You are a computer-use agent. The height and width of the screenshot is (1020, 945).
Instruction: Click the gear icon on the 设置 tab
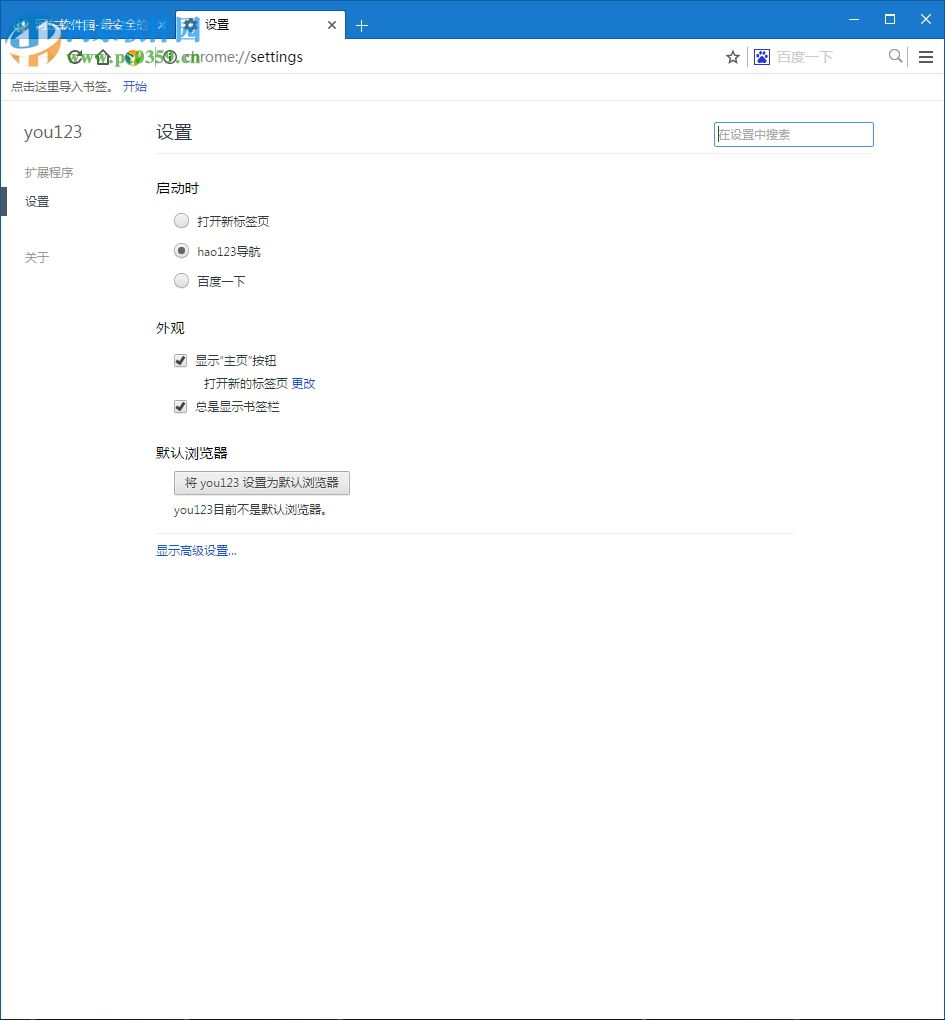(x=187, y=24)
